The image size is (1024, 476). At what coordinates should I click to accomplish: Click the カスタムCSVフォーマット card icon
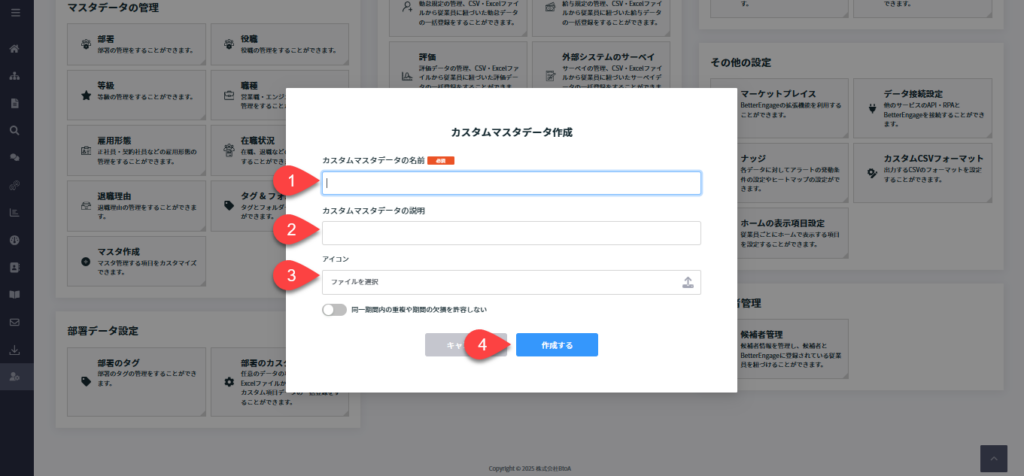(x=872, y=173)
